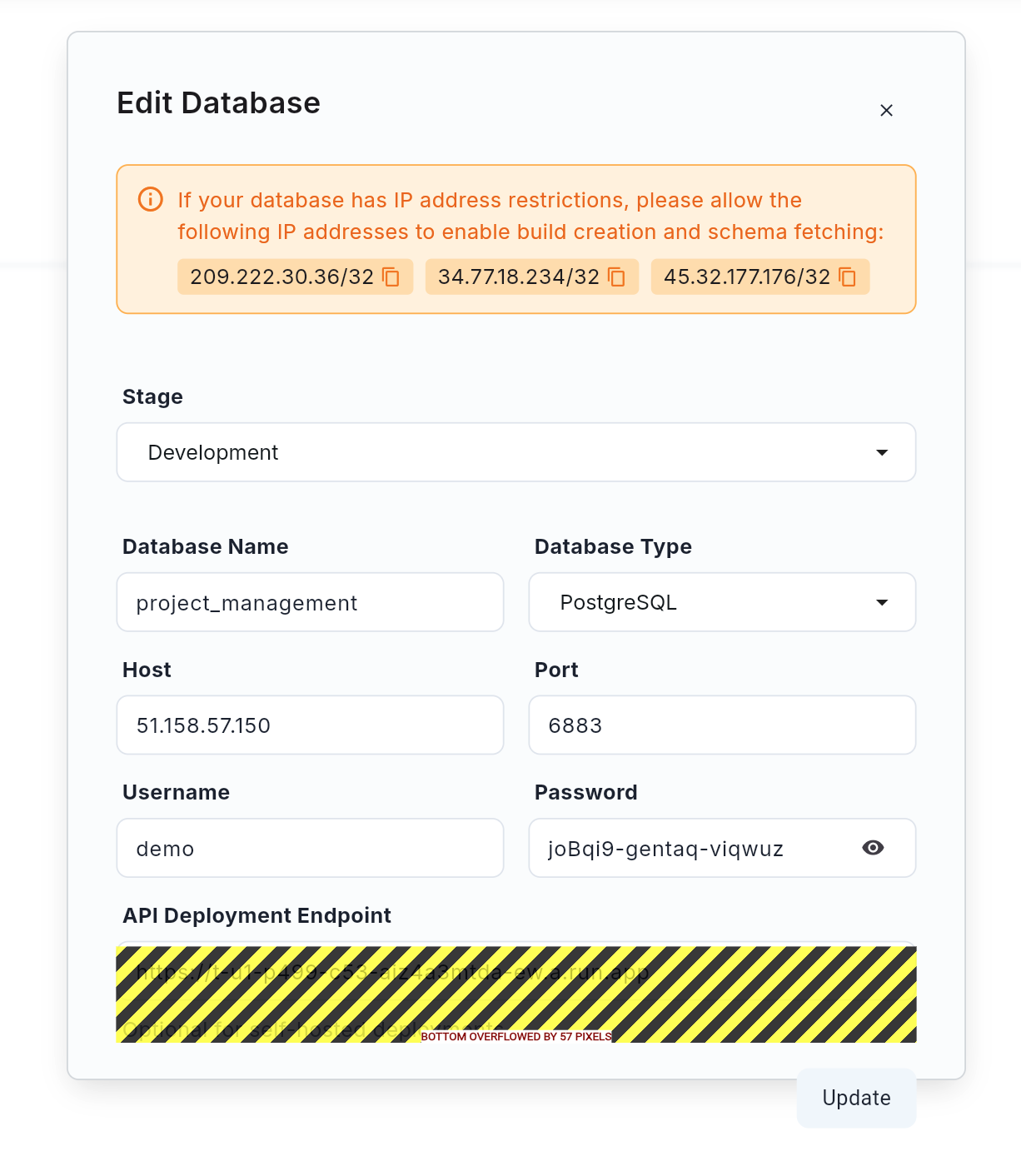This screenshot has width=1021, height=1176.
Task: Click the API Deployment Endpoint field
Action: click(x=515, y=973)
